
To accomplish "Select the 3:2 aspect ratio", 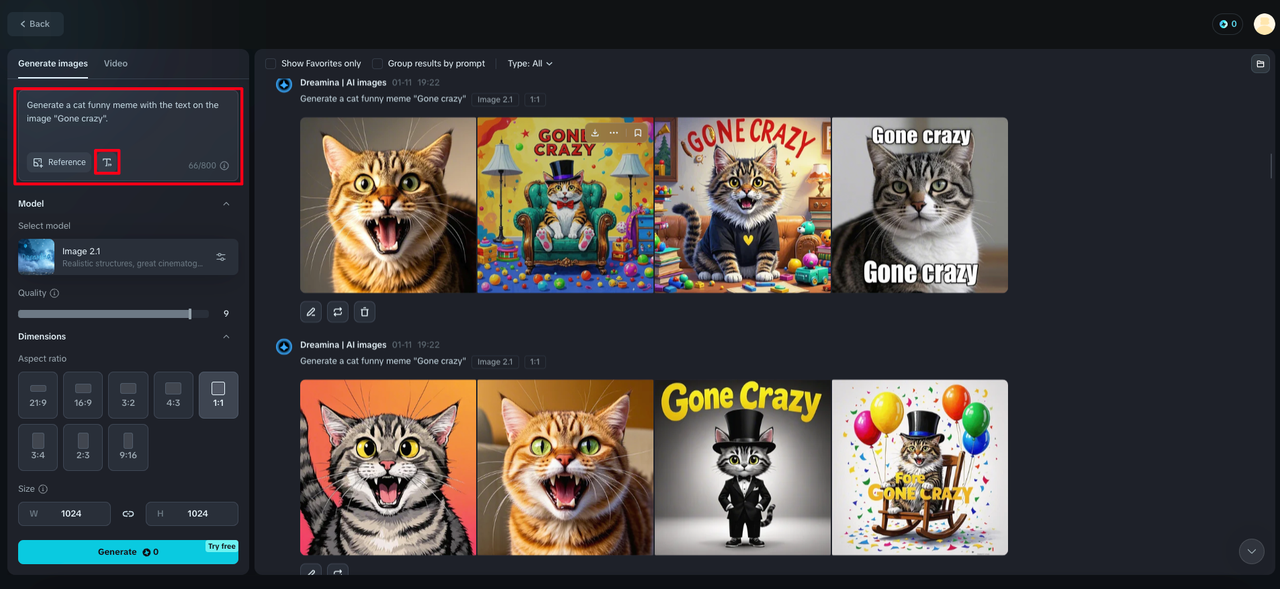I will (x=128, y=395).
